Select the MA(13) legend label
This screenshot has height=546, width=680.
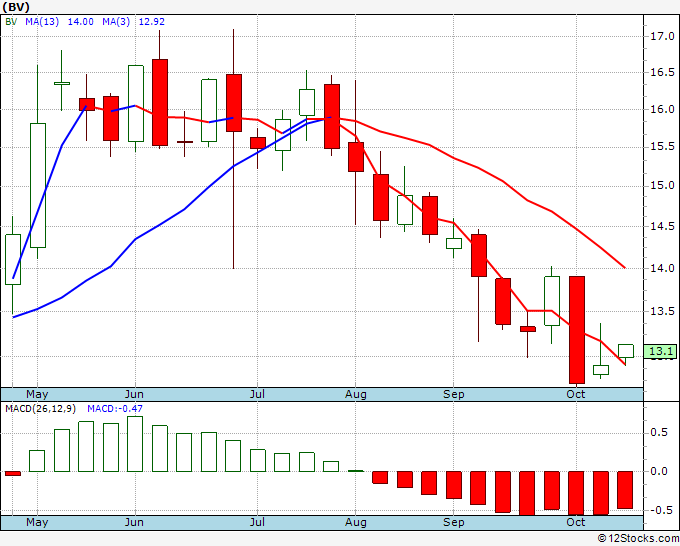(x=42, y=22)
